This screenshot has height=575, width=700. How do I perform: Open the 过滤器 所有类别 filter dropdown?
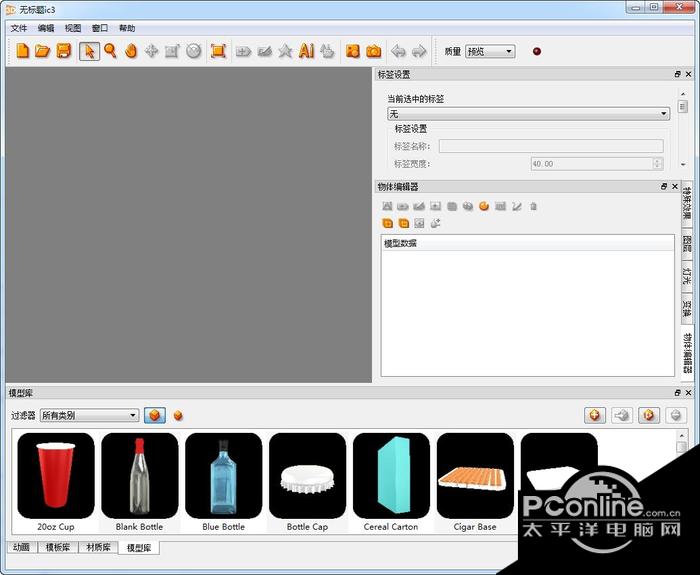click(89, 415)
